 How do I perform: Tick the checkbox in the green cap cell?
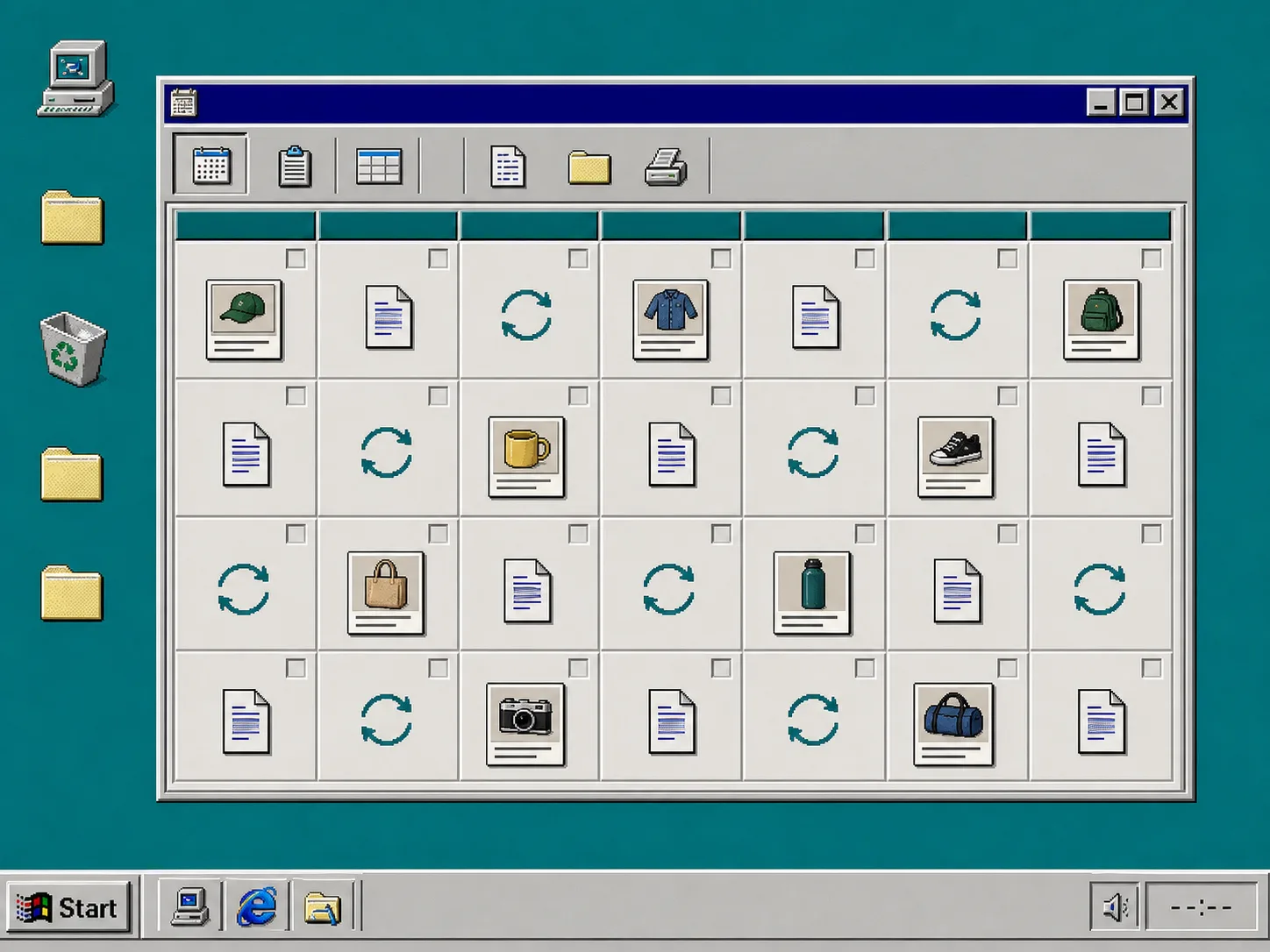pyautogui.click(x=296, y=259)
